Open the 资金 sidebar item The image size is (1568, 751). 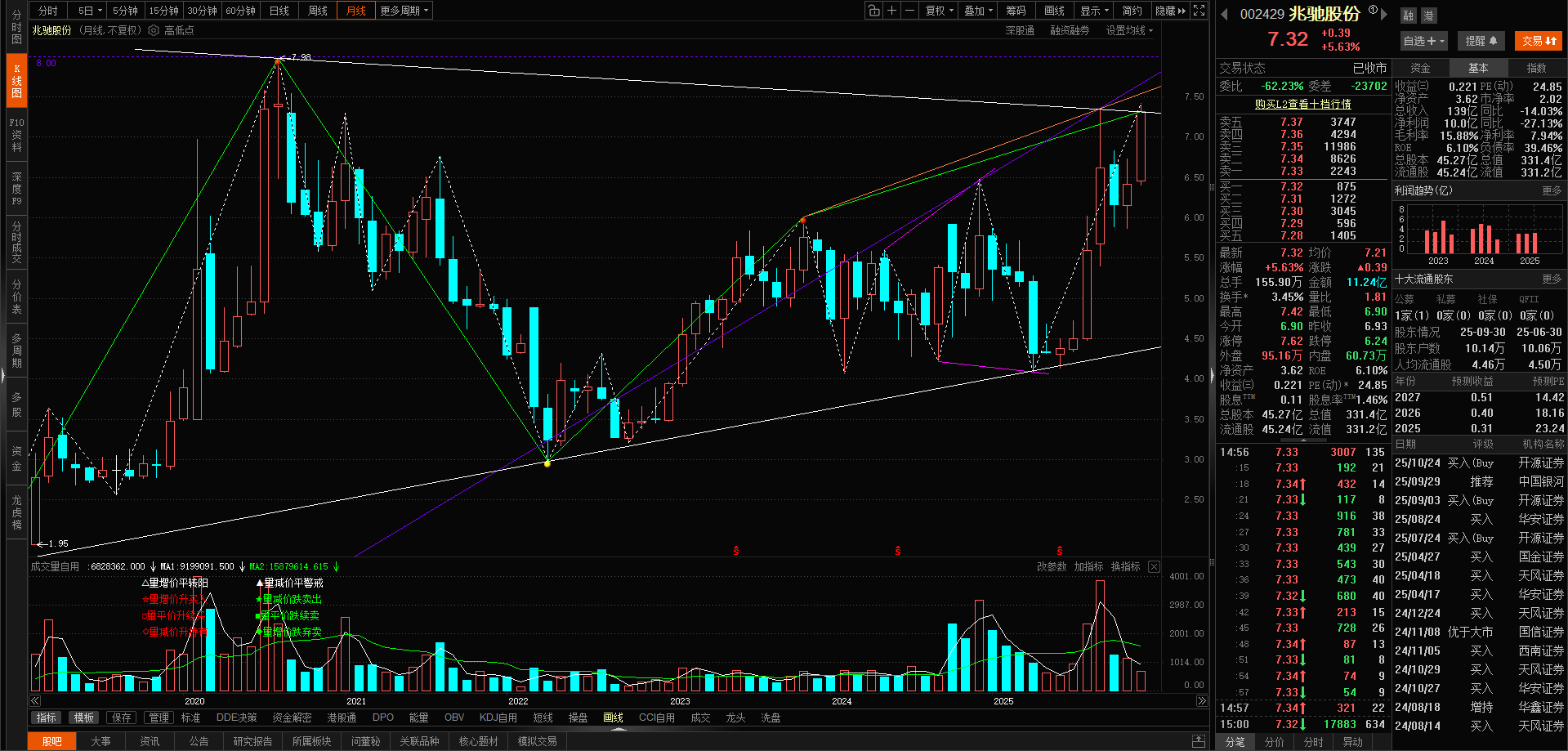pos(16,458)
